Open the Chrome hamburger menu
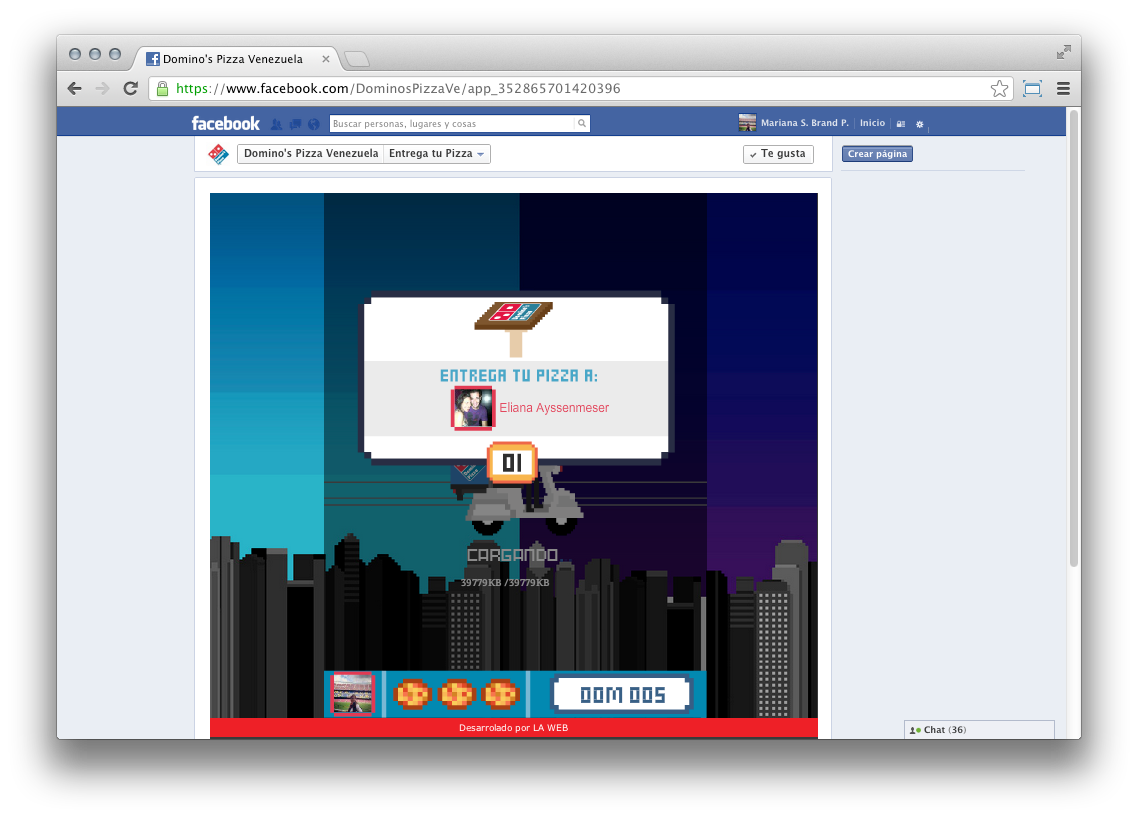 coord(1063,89)
